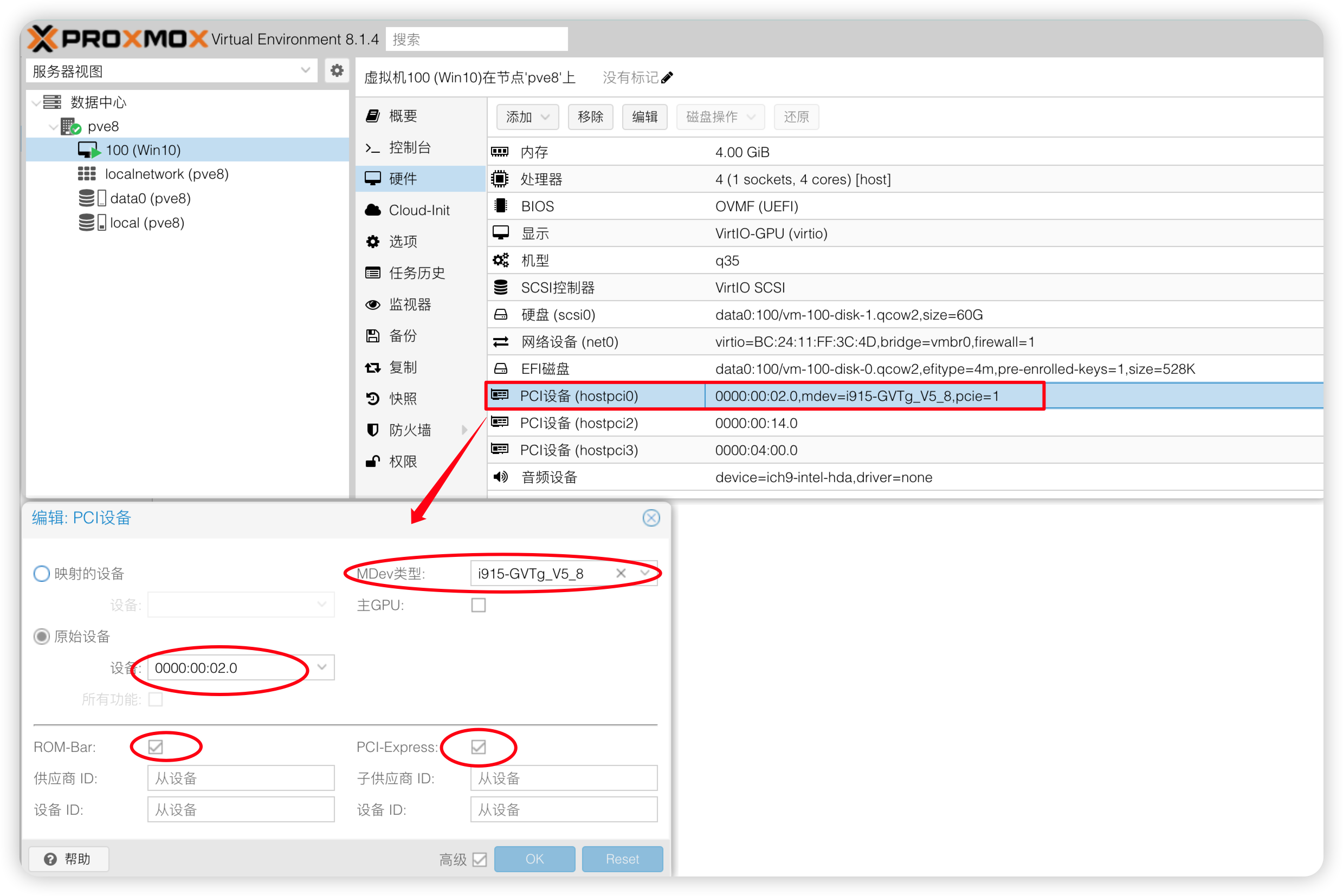The width and height of the screenshot is (1343, 896).
Task: Click the BIOS chip icon
Action: coord(501,206)
